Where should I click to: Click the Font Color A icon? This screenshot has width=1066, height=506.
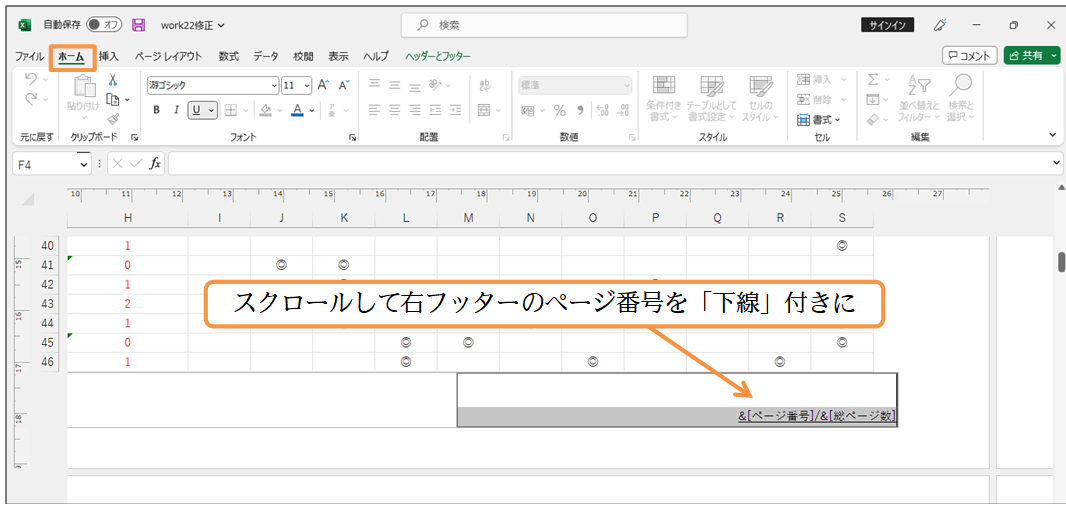coord(297,109)
